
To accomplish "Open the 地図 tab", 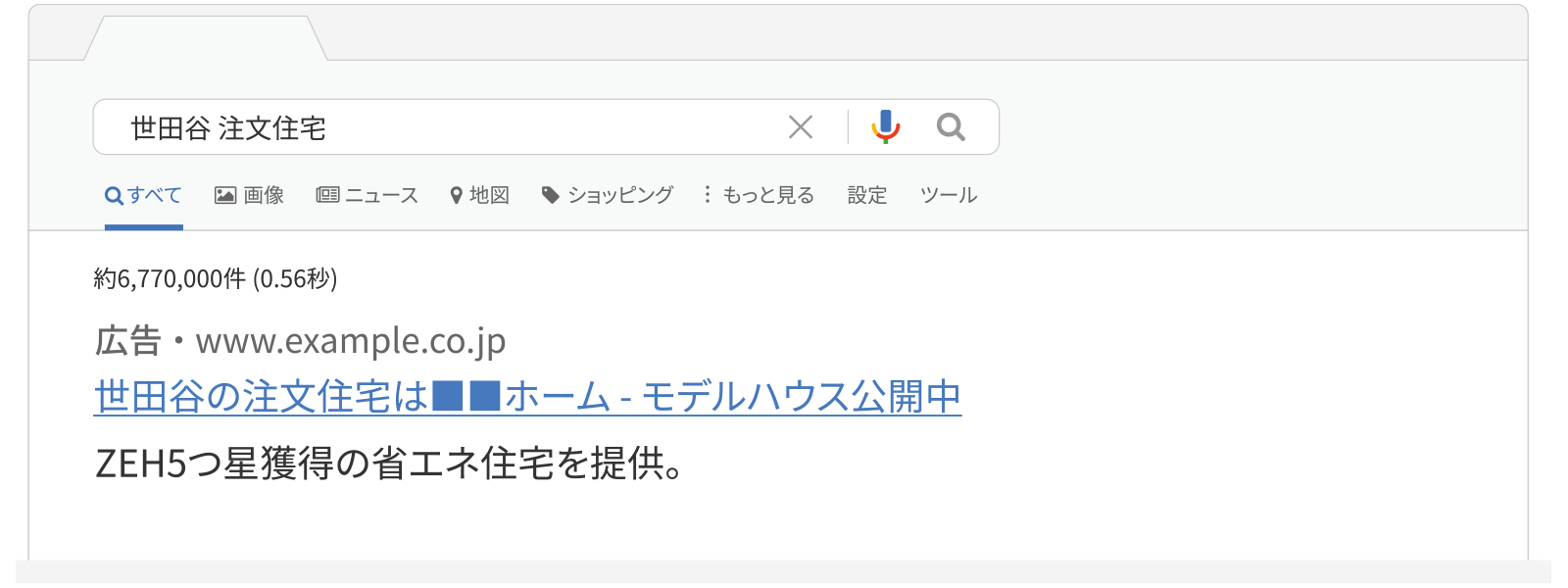I will [489, 195].
